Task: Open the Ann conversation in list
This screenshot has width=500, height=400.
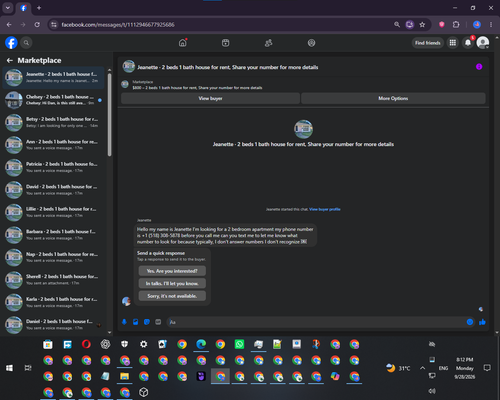Action: pyautogui.click(x=53, y=145)
